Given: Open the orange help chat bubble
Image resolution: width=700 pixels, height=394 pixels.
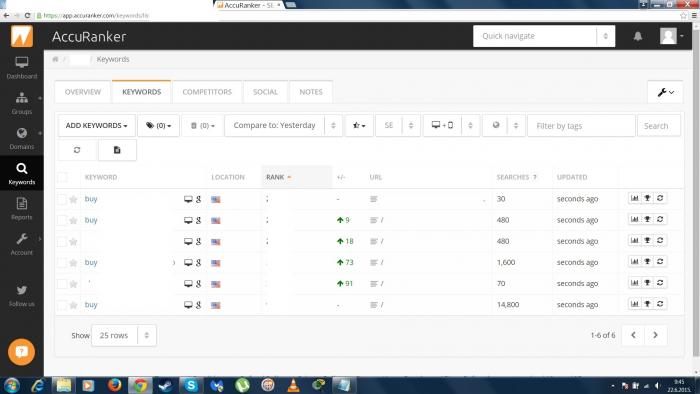Looking at the screenshot, I should 21,352.
